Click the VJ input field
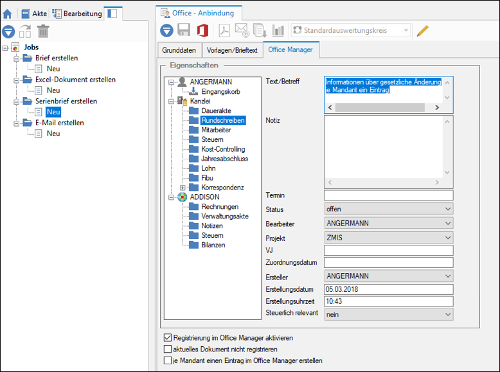The width and height of the screenshot is (500, 372). pyautogui.click(x=389, y=250)
